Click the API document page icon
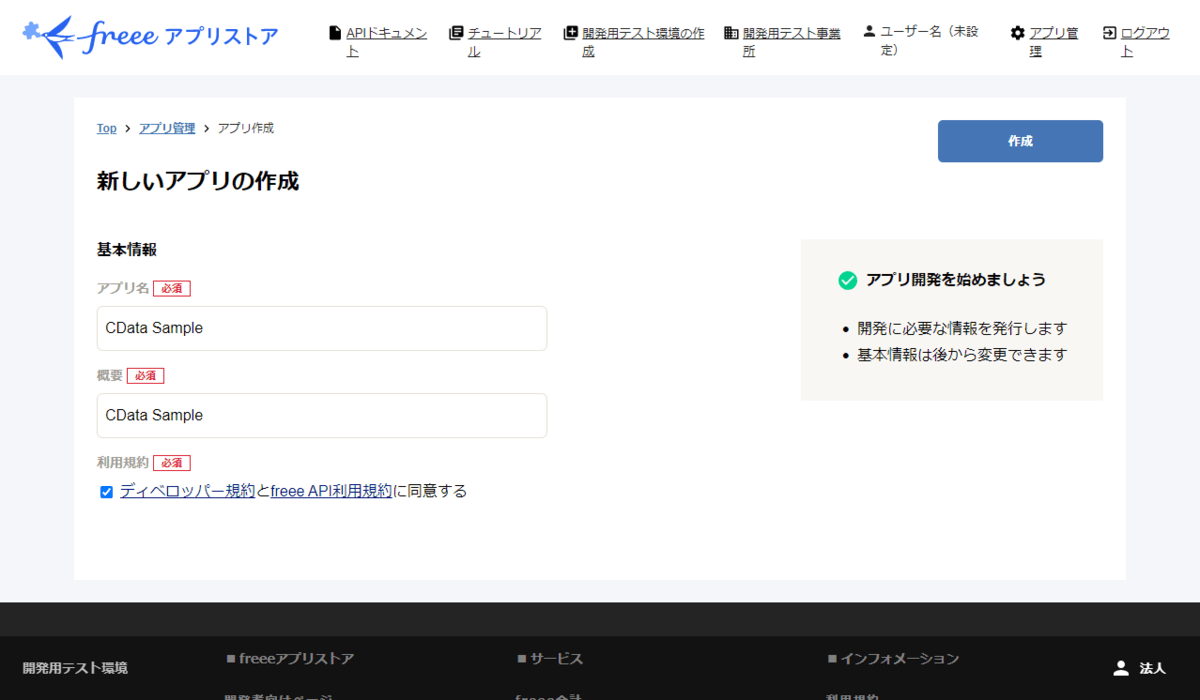1200x700 pixels. 335,33
